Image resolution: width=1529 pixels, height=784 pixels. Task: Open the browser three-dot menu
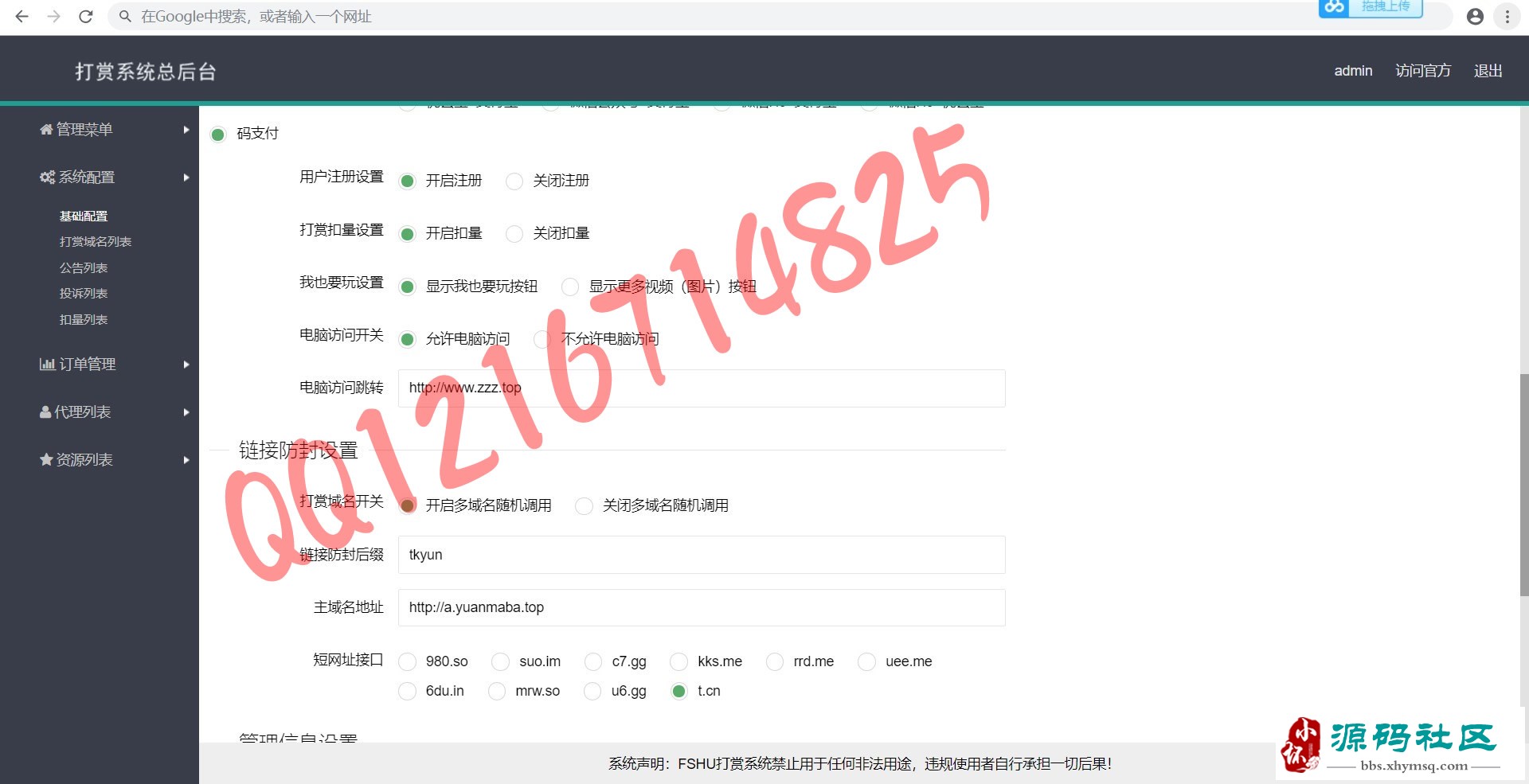coord(1507,16)
